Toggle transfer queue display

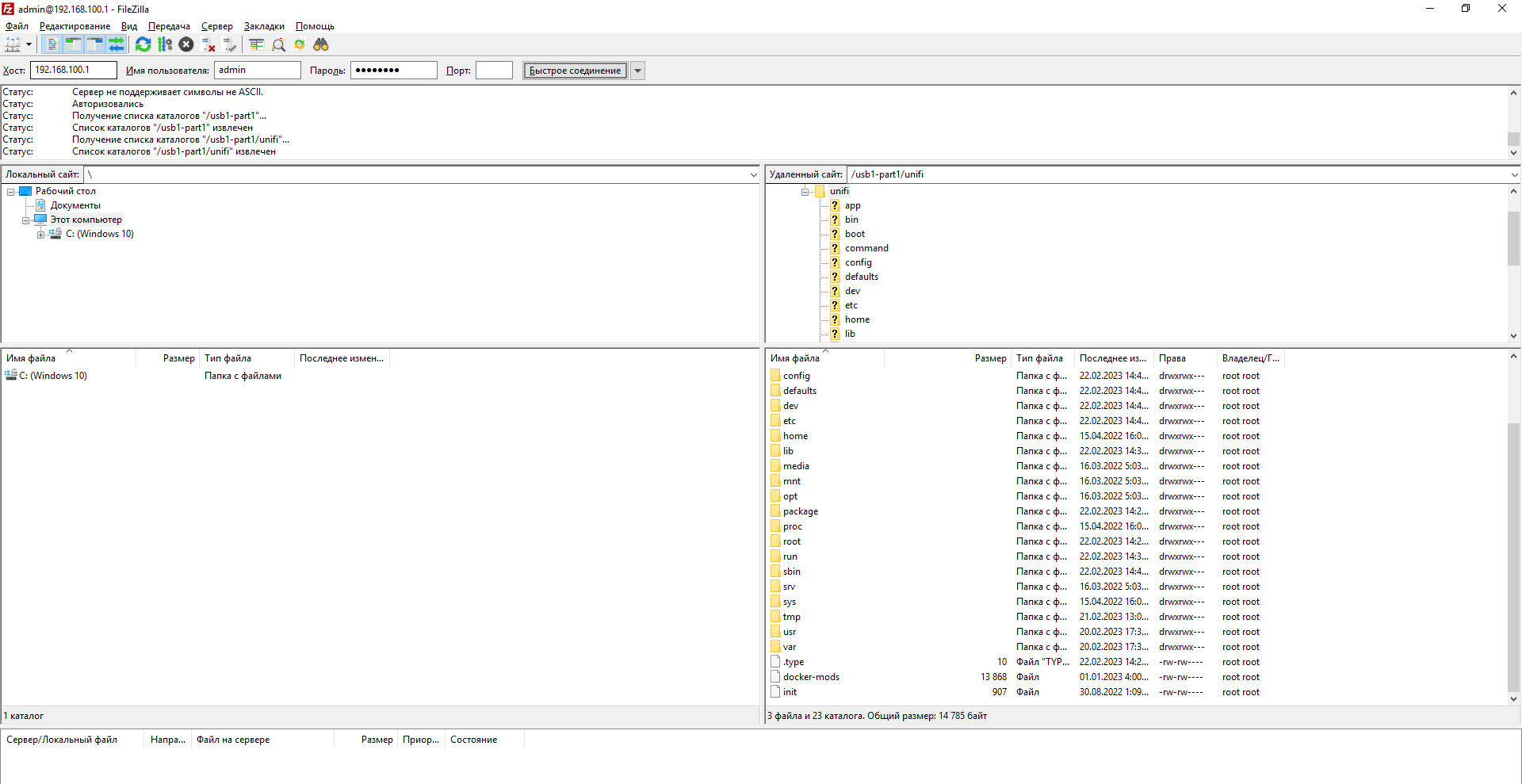tap(116, 45)
